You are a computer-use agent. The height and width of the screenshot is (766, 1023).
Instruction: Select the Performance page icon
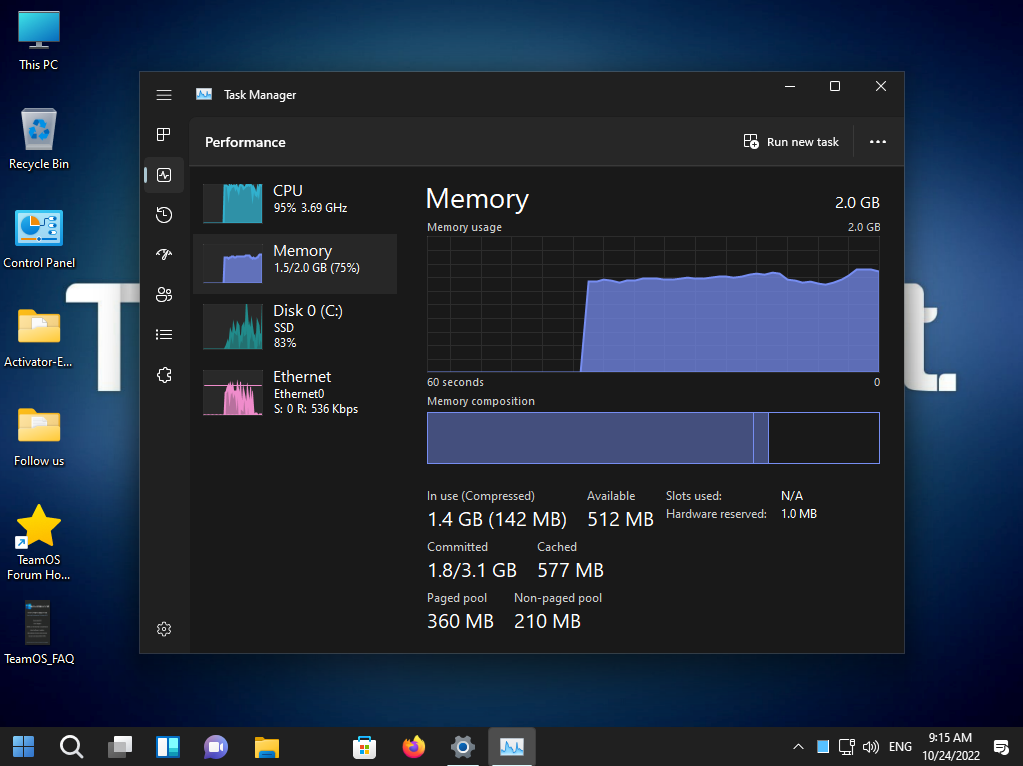(164, 175)
